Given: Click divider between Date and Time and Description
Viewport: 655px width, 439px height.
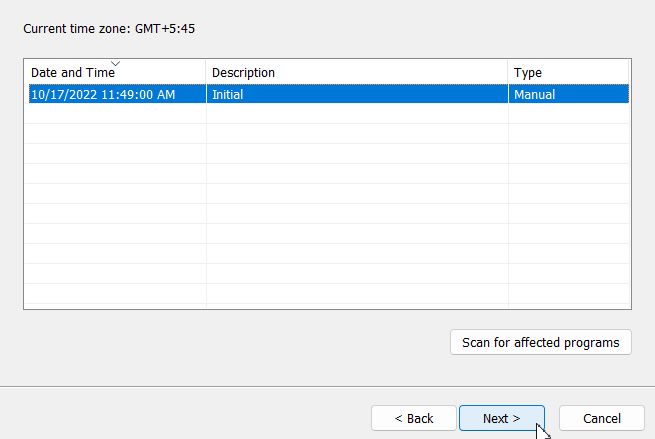Looking at the screenshot, I should [x=206, y=72].
